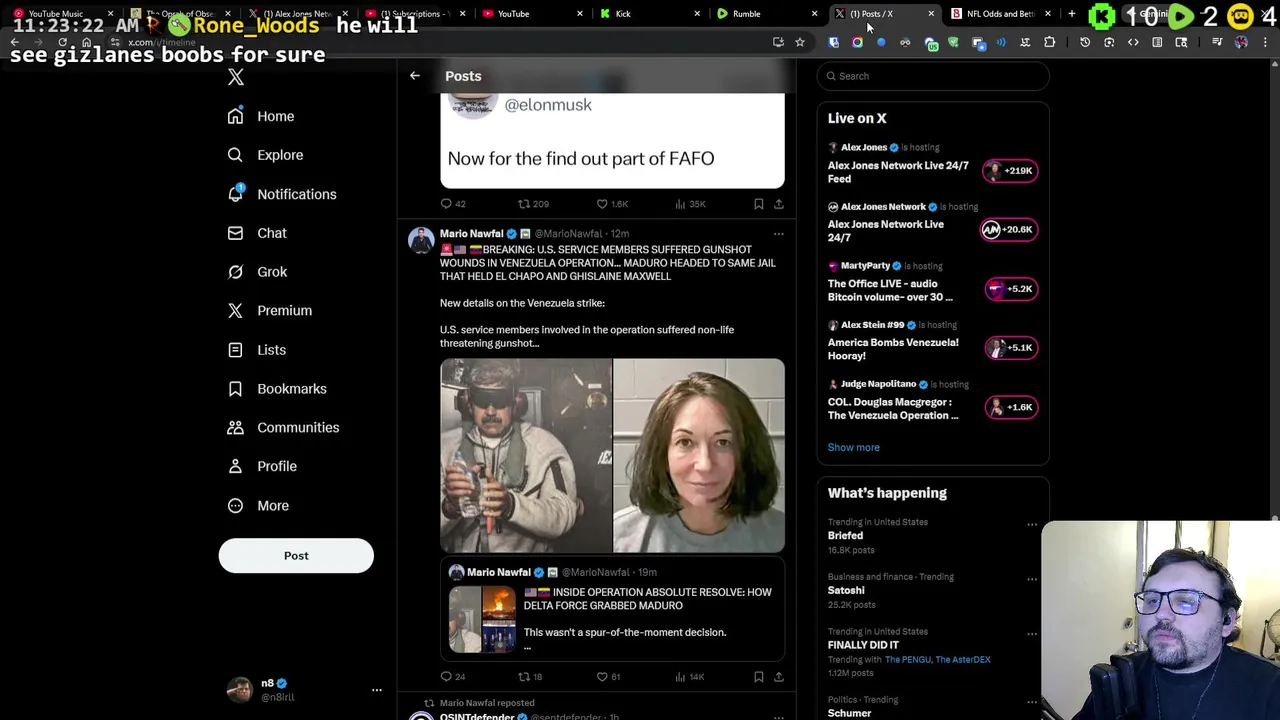
Task: Bookmark this page with the star icon
Action: [x=800, y=42]
